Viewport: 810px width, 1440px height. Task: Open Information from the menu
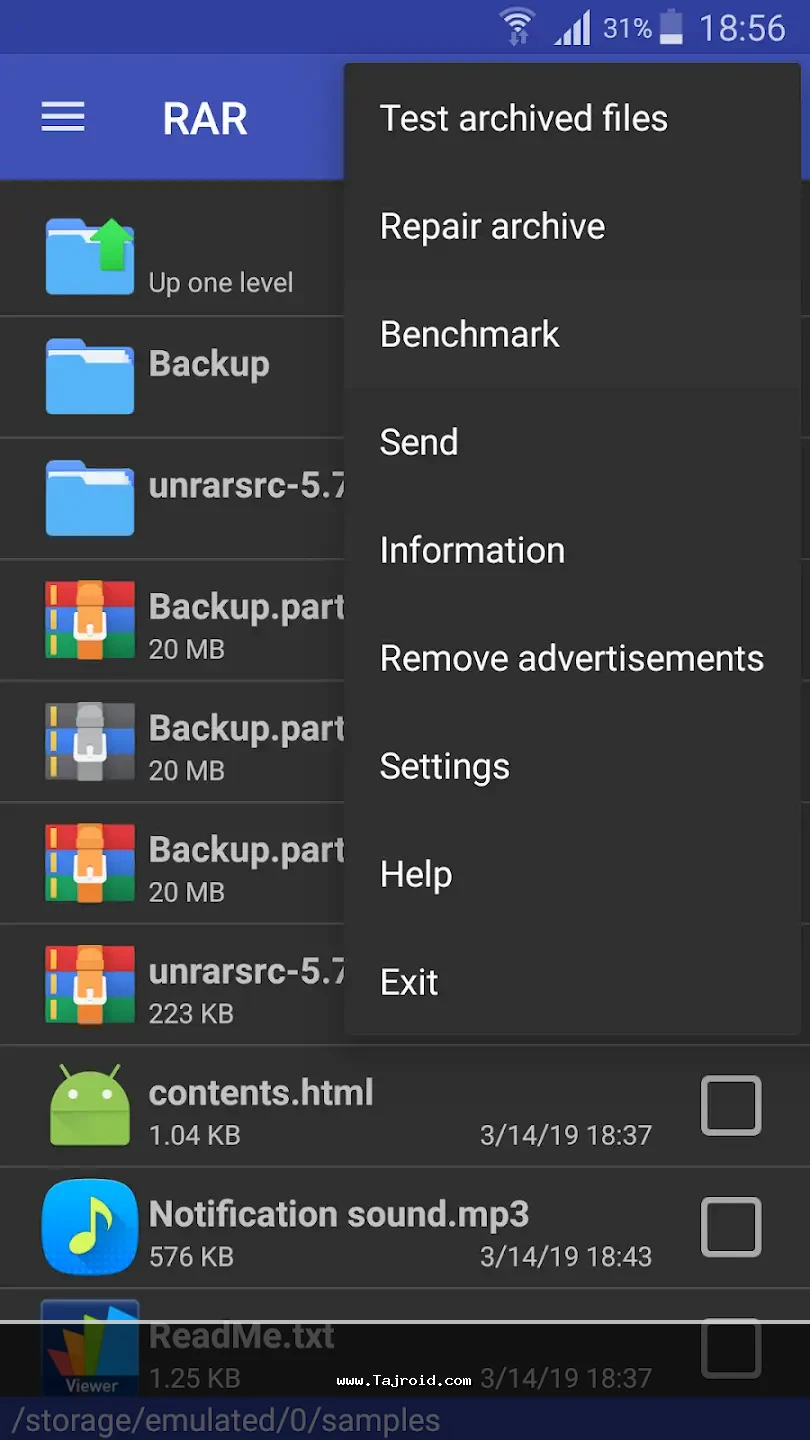tap(472, 550)
